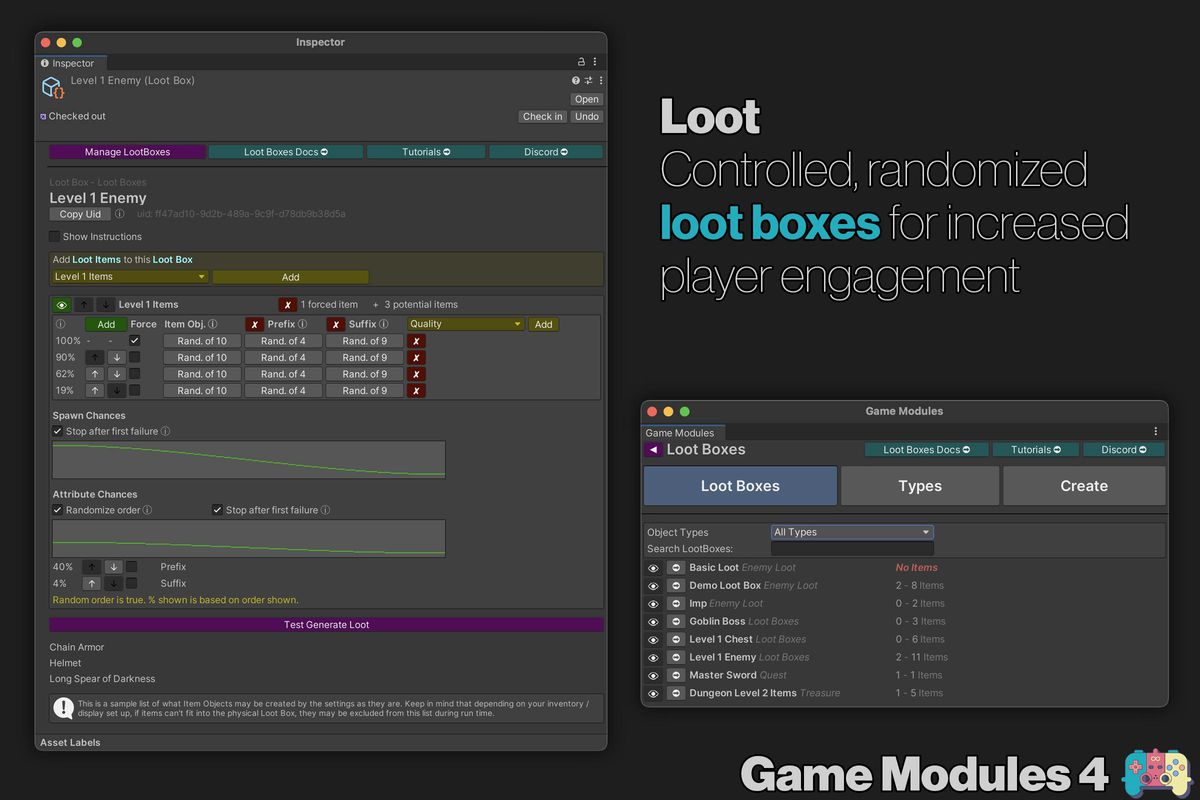Uncheck Force on the 100% row
The height and width of the screenshot is (800, 1200).
tap(135, 341)
